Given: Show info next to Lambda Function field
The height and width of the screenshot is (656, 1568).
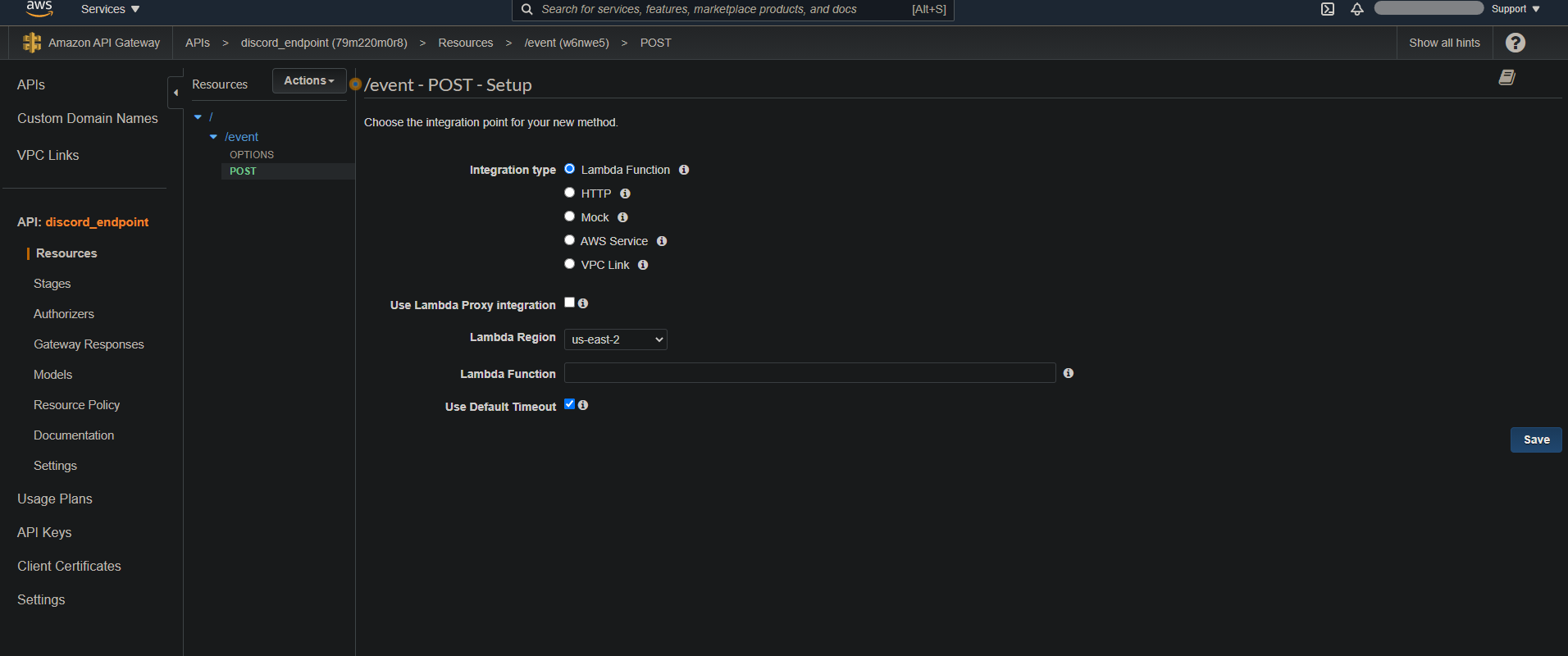Looking at the screenshot, I should point(1069,373).
